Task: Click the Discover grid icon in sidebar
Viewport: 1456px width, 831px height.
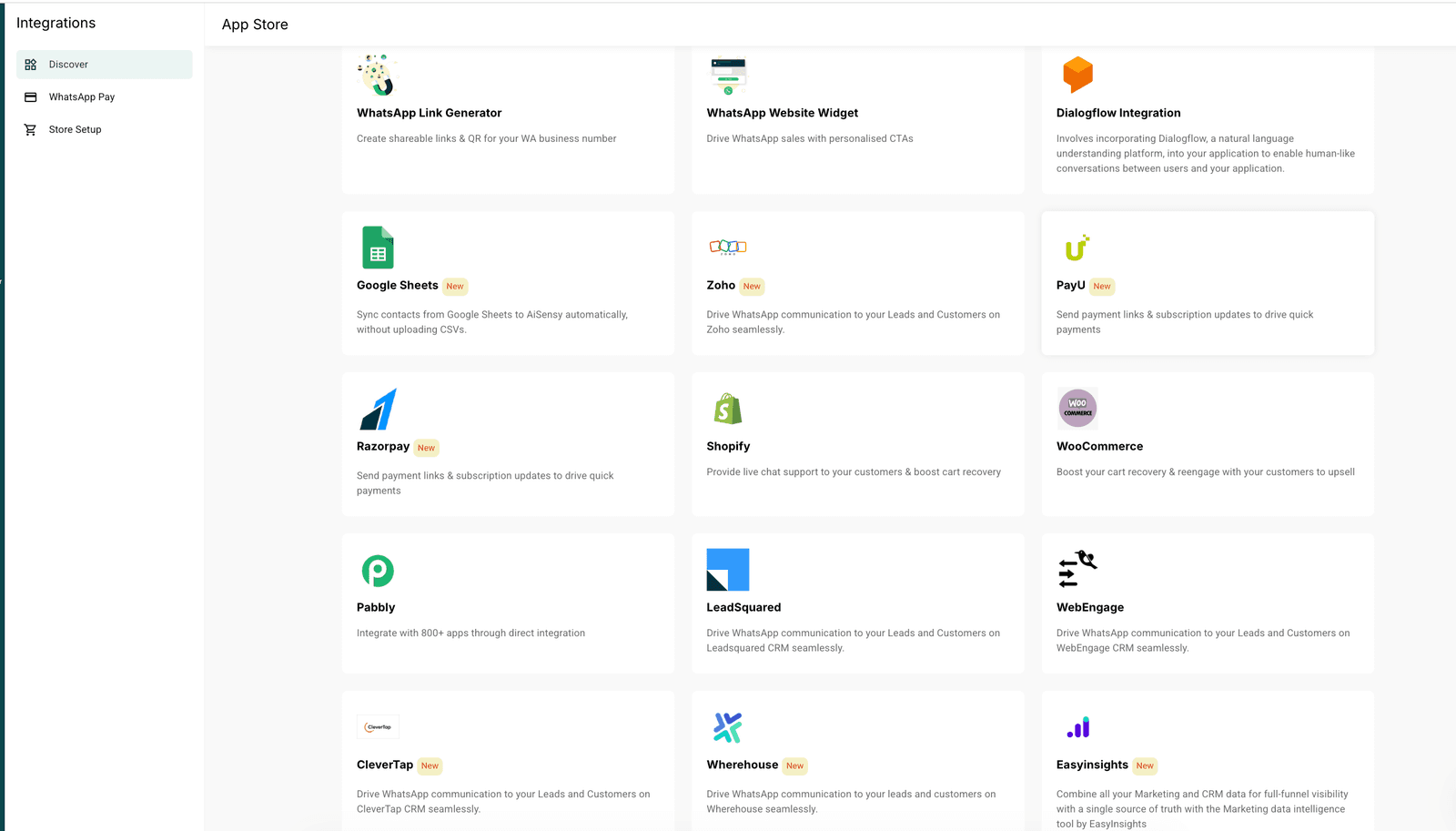Action: click(x=30, y=65)
